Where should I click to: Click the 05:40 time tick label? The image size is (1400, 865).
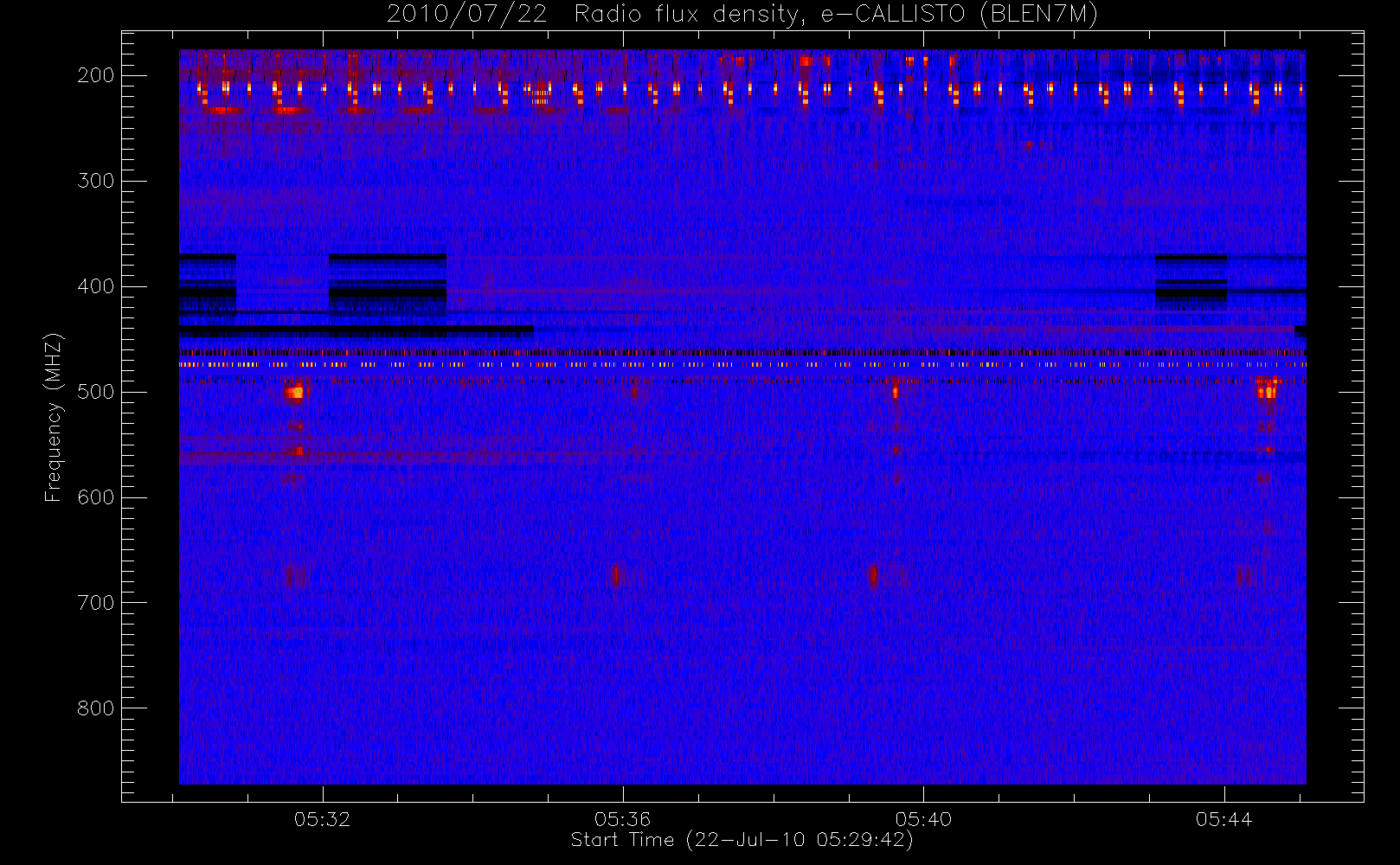tap(923, 818)
